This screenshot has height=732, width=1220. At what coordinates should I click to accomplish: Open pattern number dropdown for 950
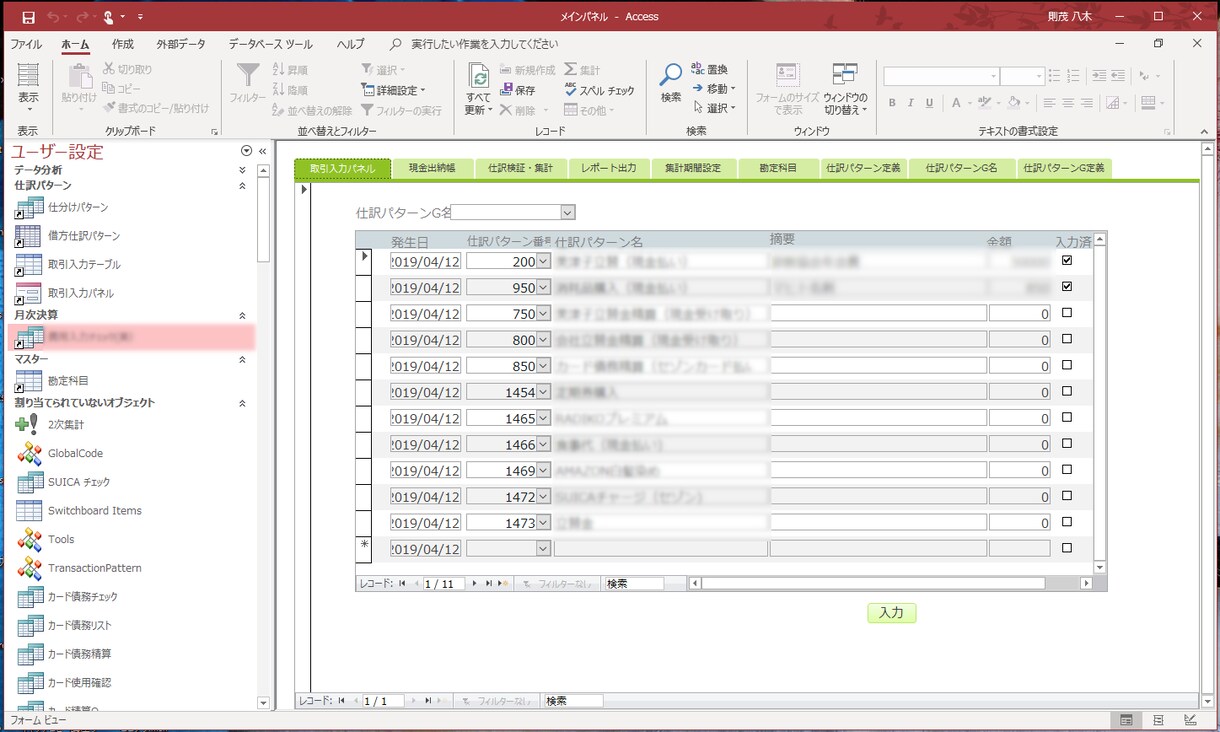[x=544, y=287]
